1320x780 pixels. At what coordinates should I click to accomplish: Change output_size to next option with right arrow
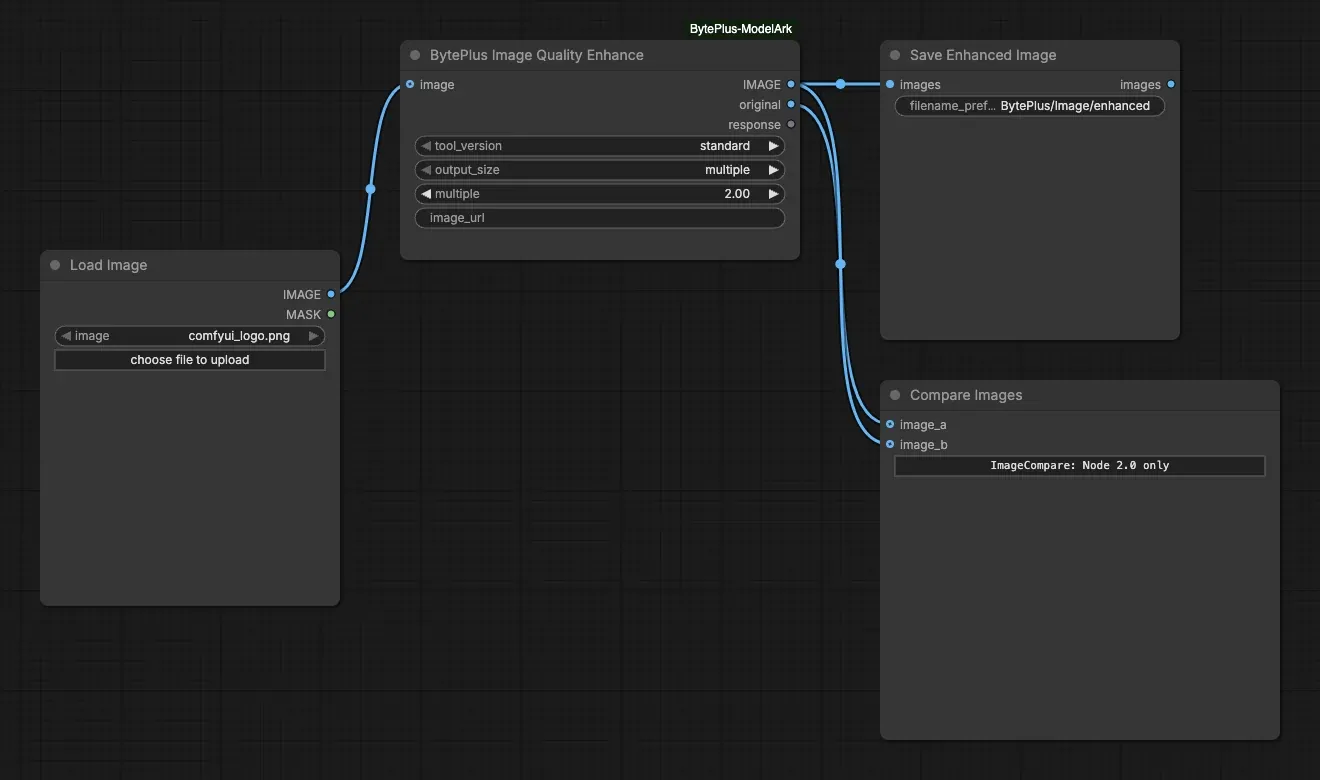point(773,170)
